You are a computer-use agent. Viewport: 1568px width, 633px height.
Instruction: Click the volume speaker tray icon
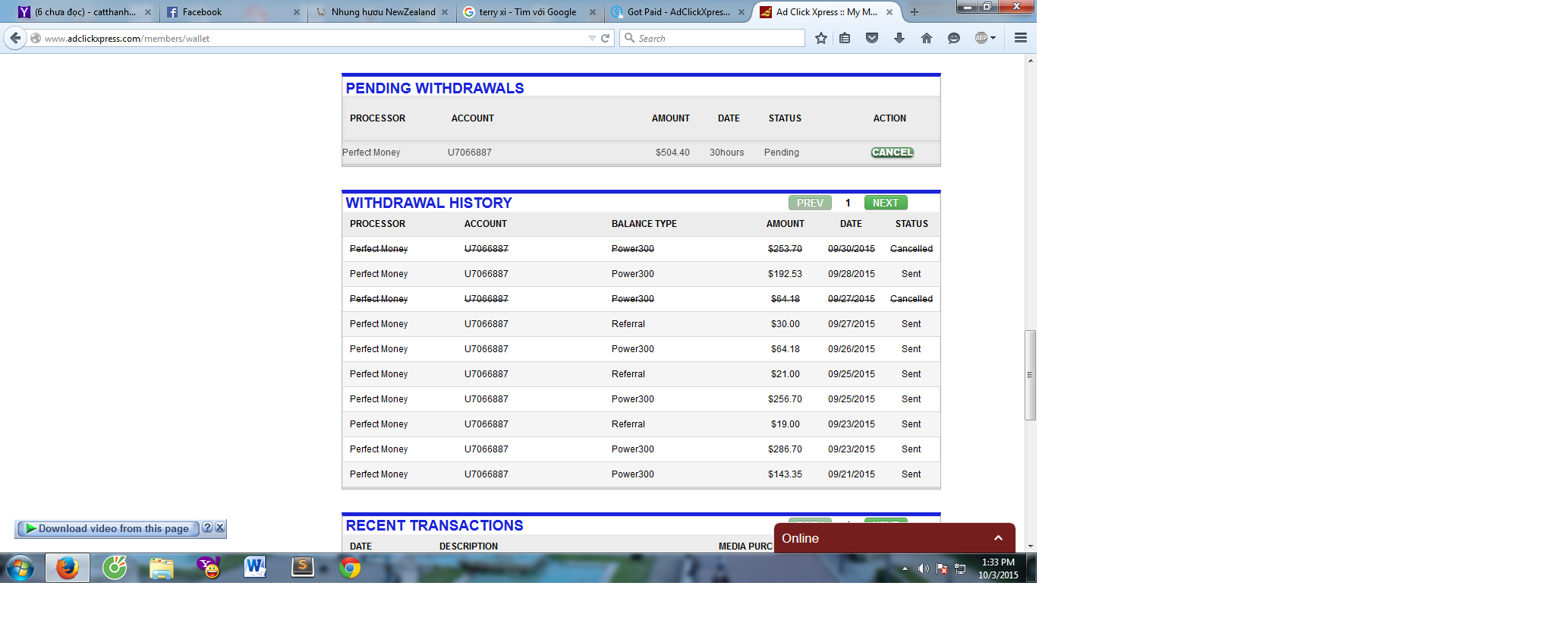pos(923,568)
